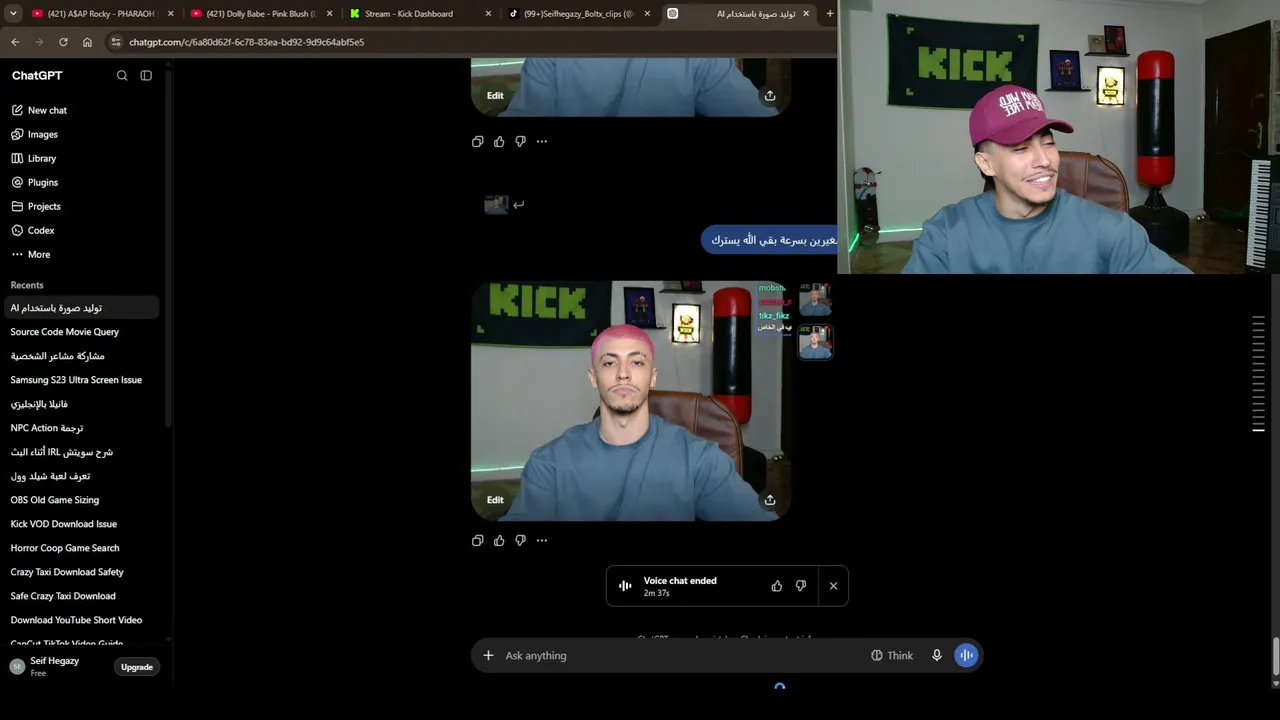Go to the browser home page
Image resolution: width=1280 pixels, height=720 pixels.
coord(87,42)
